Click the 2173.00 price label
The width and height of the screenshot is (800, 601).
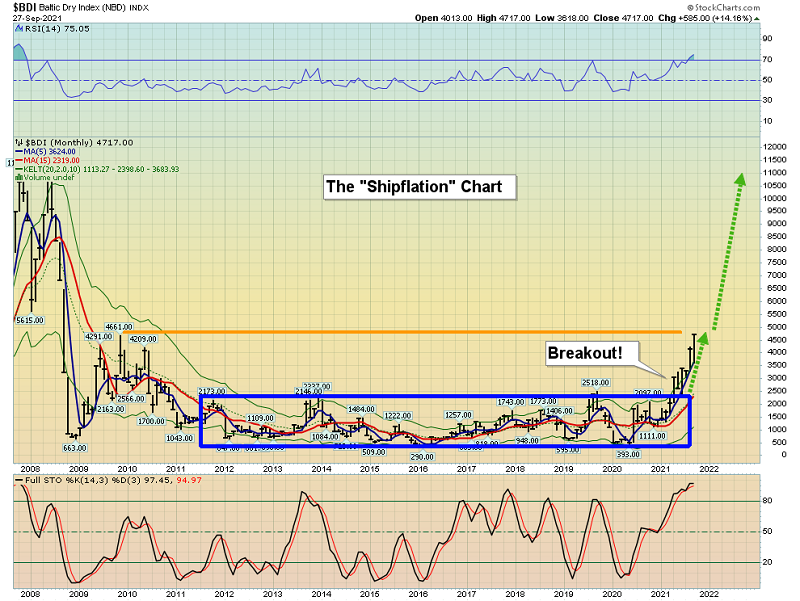[212, 391]
